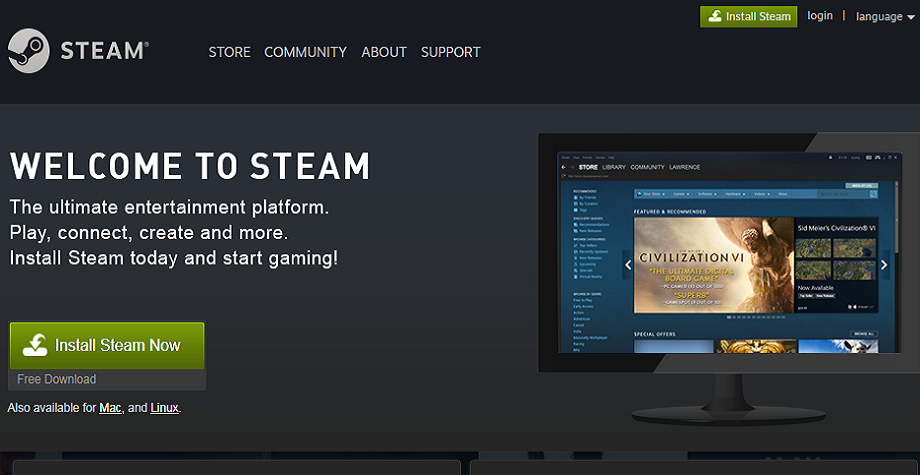
Task: Follow the Linux download link
Action: click(164, 408)
